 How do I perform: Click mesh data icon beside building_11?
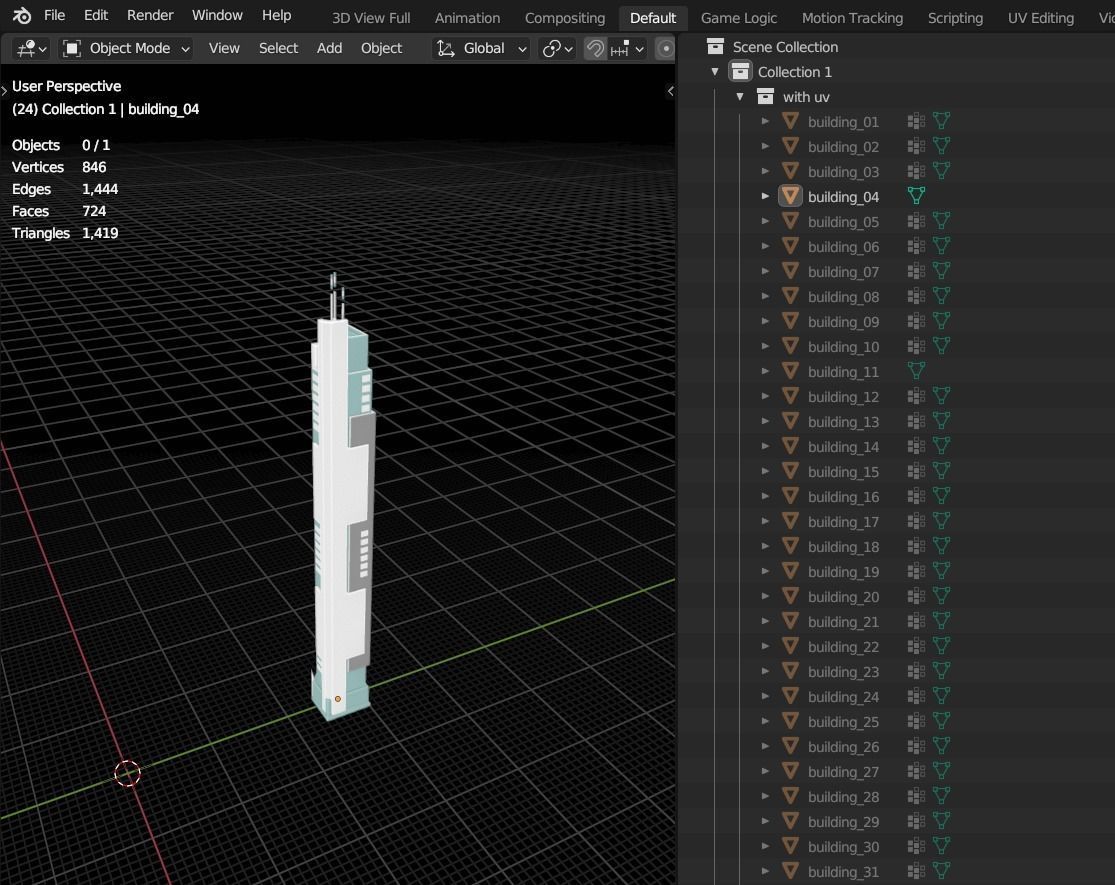pyautogui.click(x=917, y=370)
